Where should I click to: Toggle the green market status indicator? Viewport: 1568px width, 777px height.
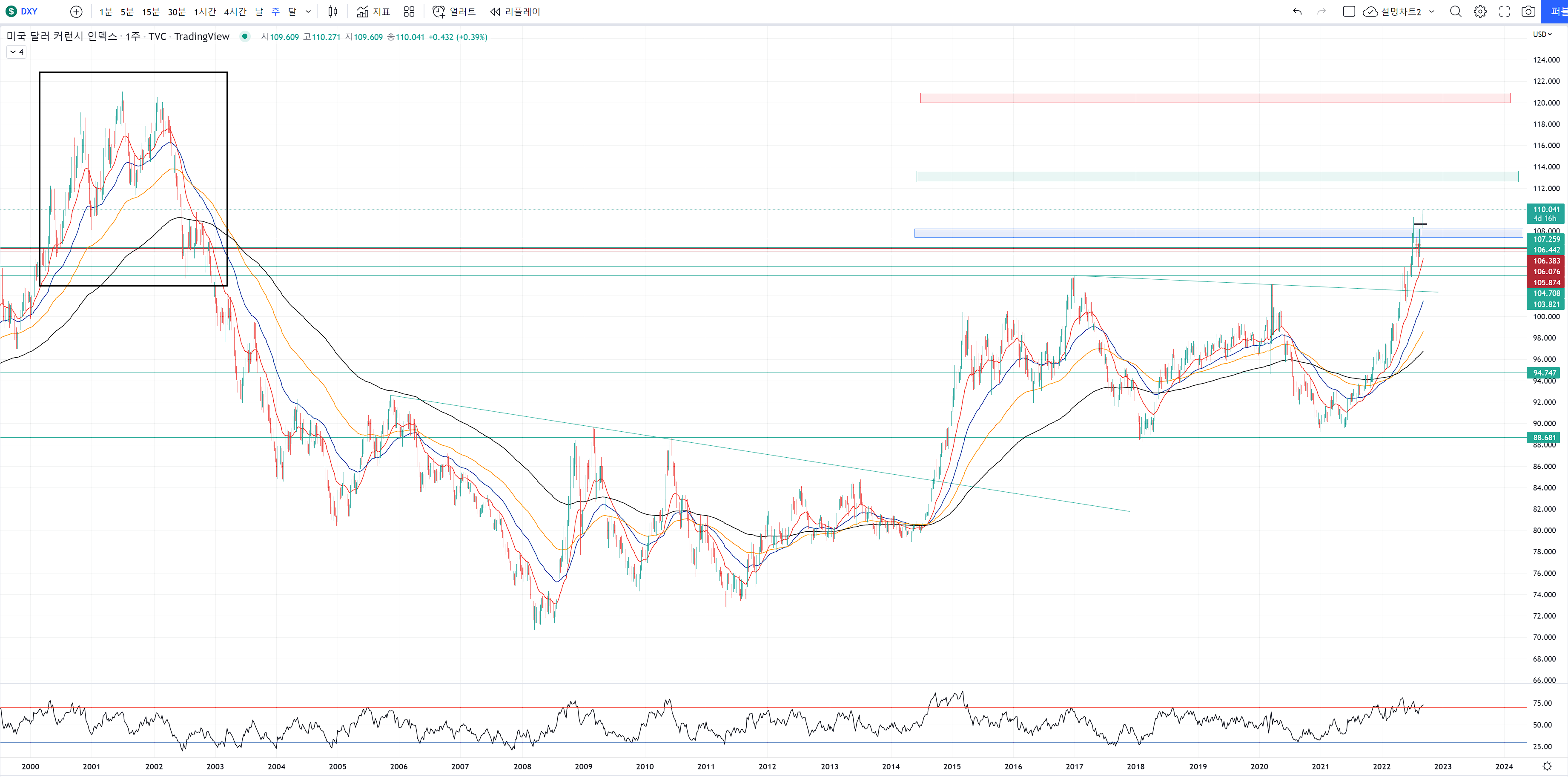point(245,37)
